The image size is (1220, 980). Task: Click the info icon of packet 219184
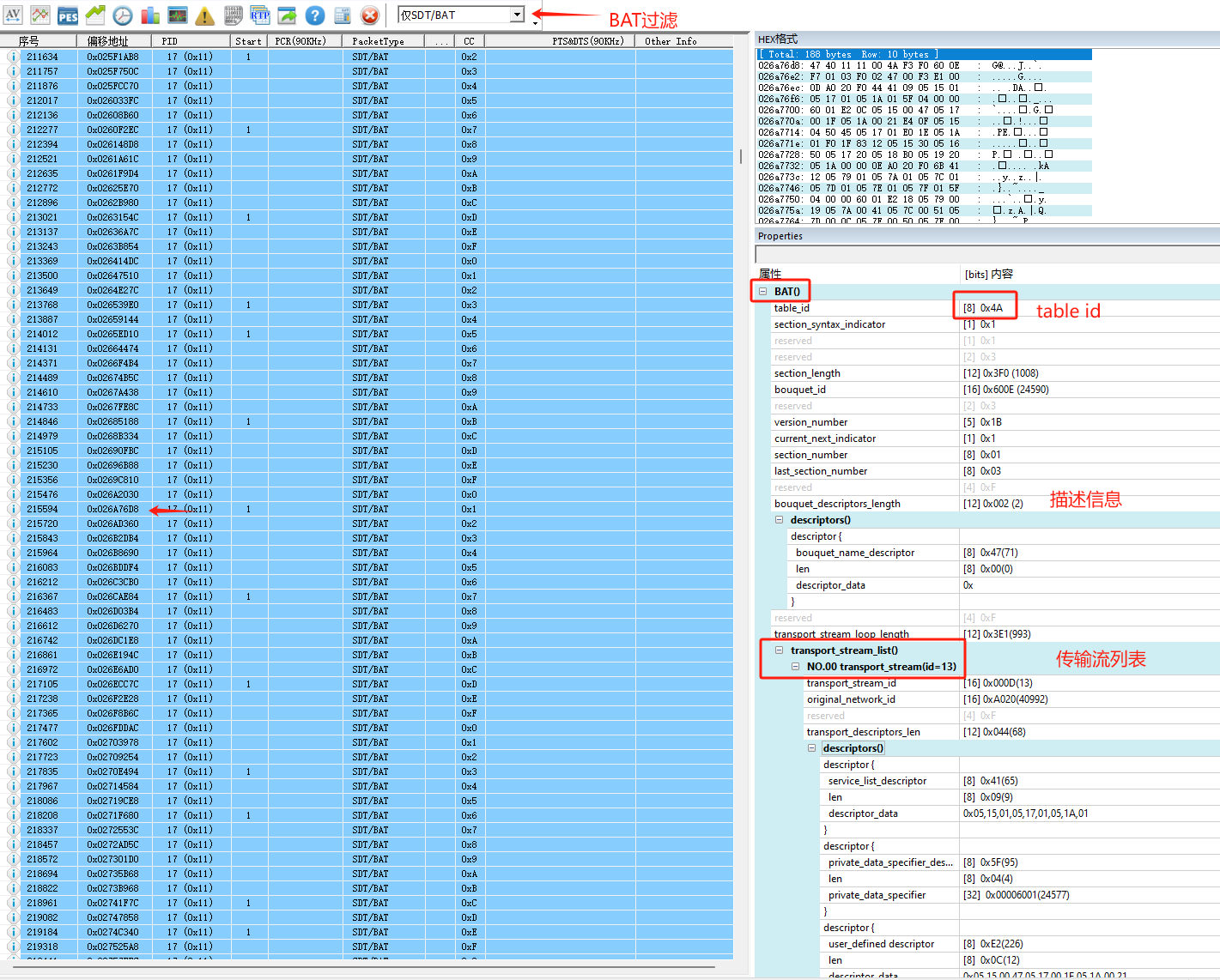[x=13, y=932]
